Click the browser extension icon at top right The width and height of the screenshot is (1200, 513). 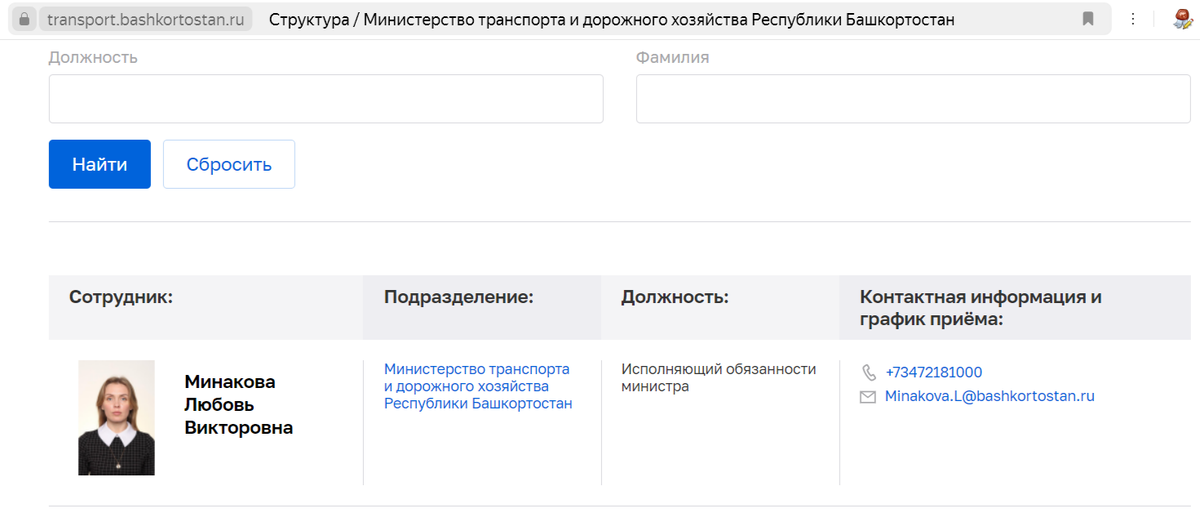coord(1182,19)
